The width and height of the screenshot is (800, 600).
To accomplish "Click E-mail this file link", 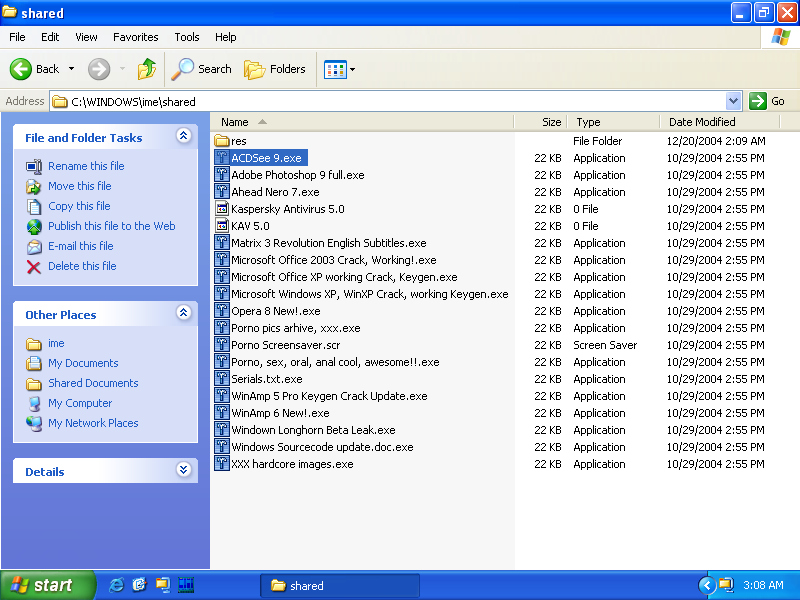I will (x=81, y=246).
